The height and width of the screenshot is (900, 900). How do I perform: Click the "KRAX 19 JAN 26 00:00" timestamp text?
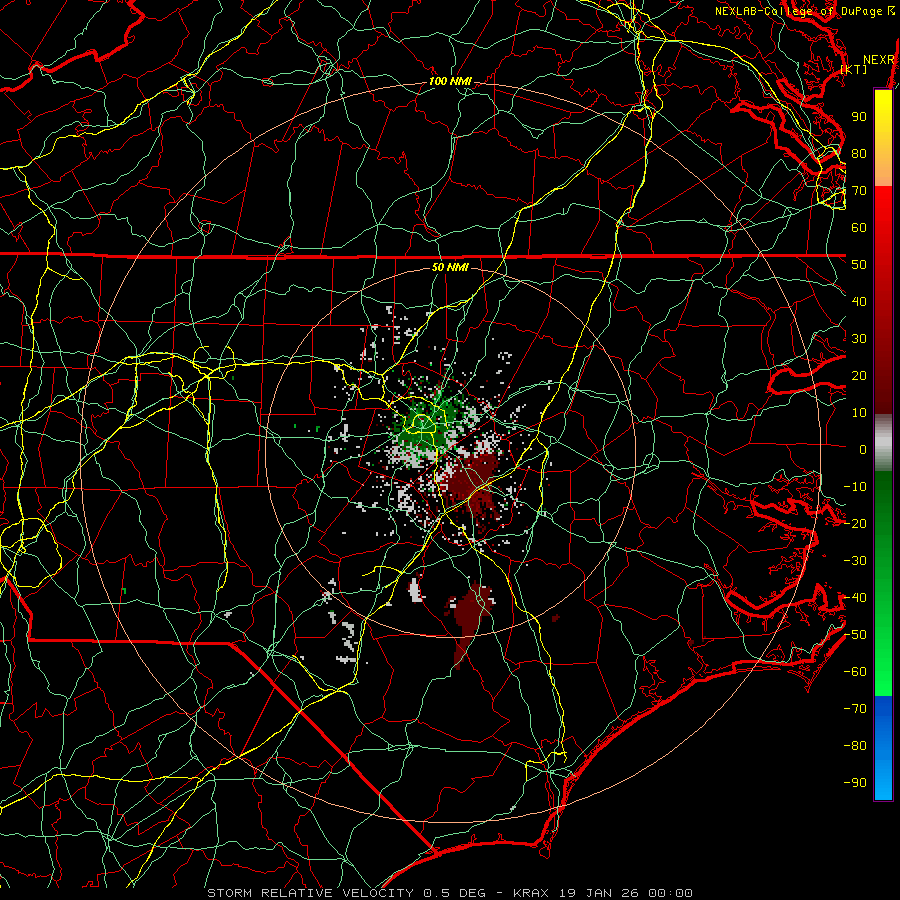603,893
